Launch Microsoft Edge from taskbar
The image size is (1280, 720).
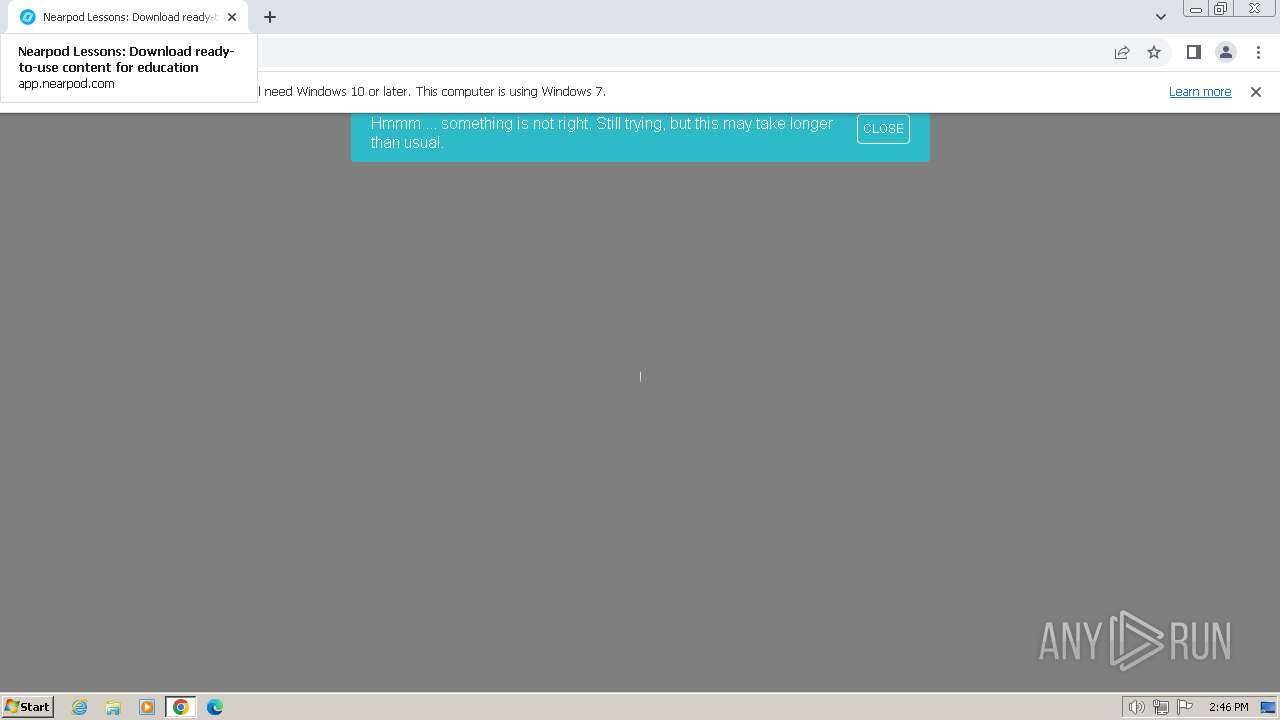click(x=215, y=707)
